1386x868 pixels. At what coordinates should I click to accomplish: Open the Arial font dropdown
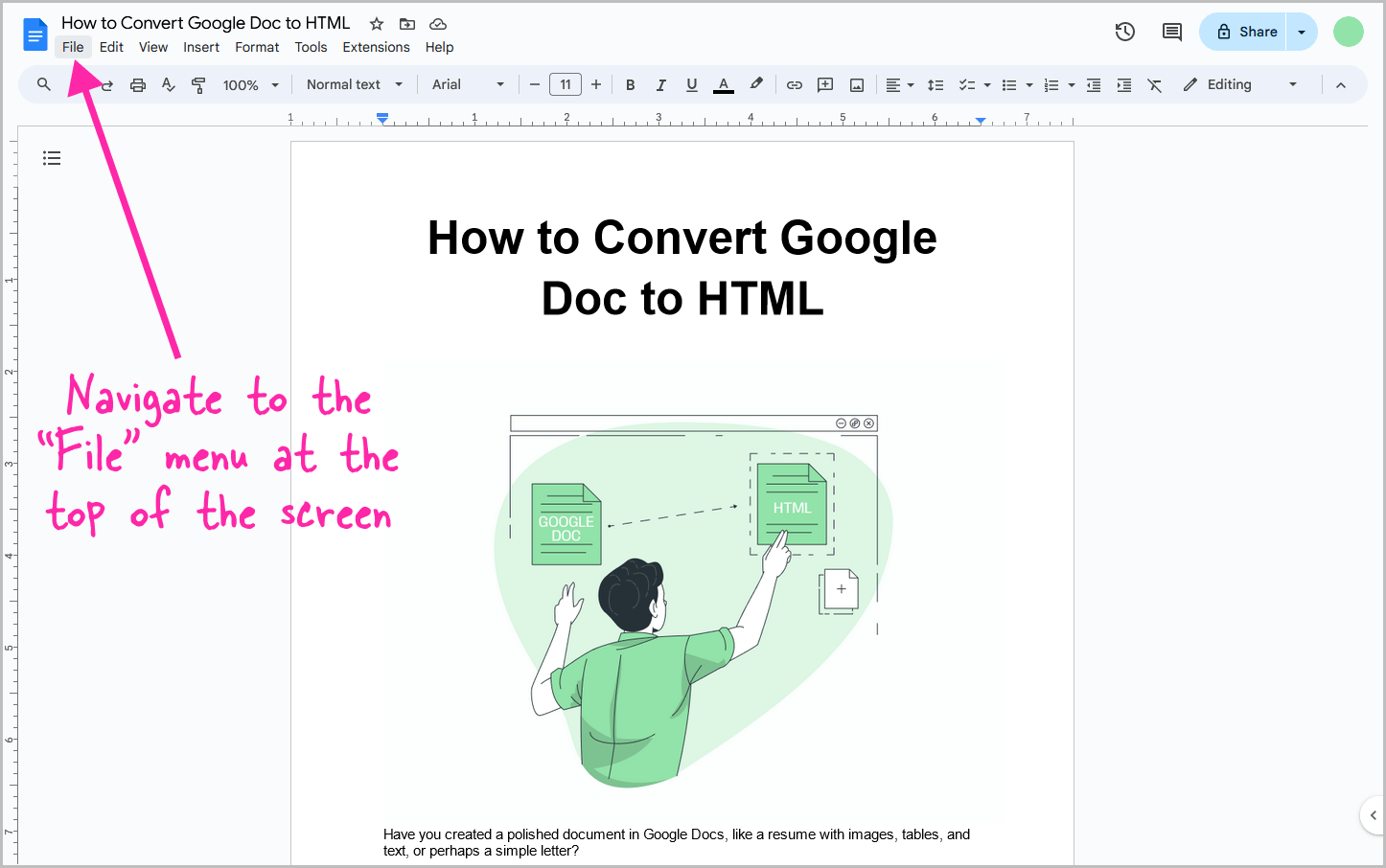click(468, 84)
